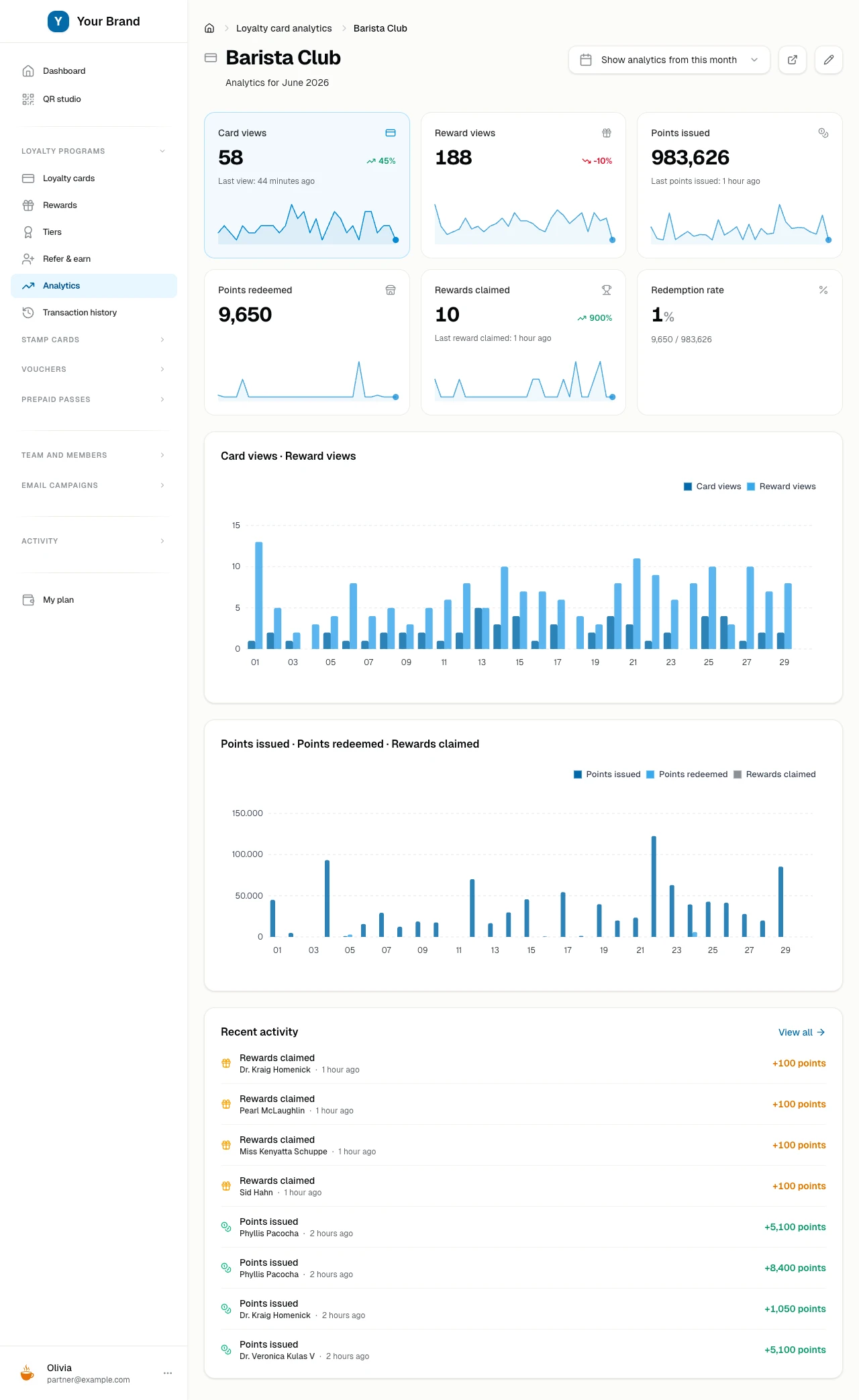The width and height of the screenshot is (859, 1400).
Task: Expand the Vouchers section
Action: point(94,369)
